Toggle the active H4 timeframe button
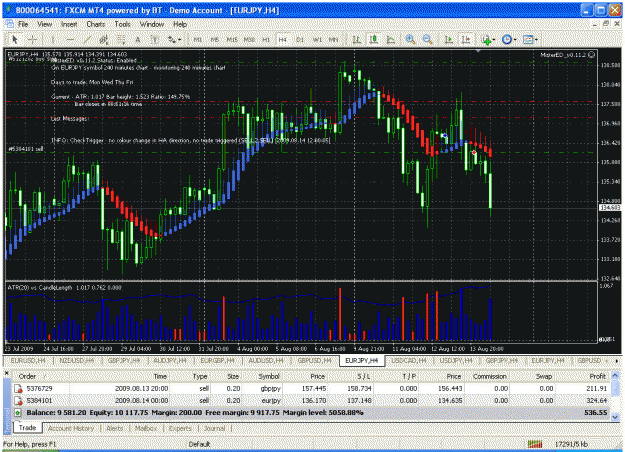 coord(283,39)
